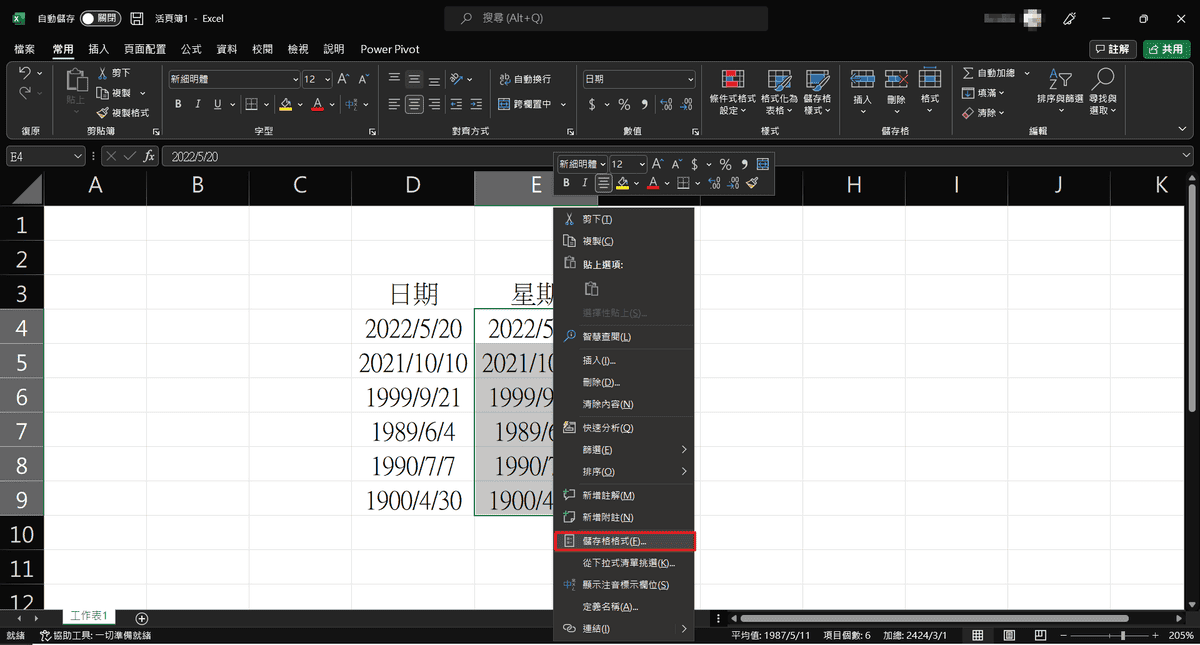Choose 清除內容(N) in the context menu
The height and width of the screenshot is (645, 1200).
point(625,404)
